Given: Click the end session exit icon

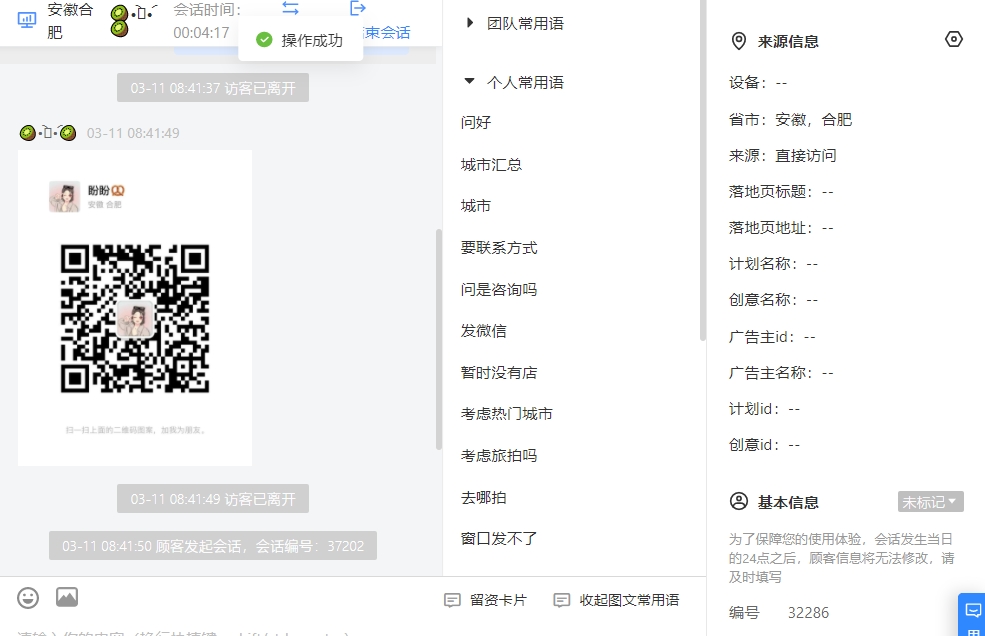Looking at the screenshot, I should click(357, 8).
